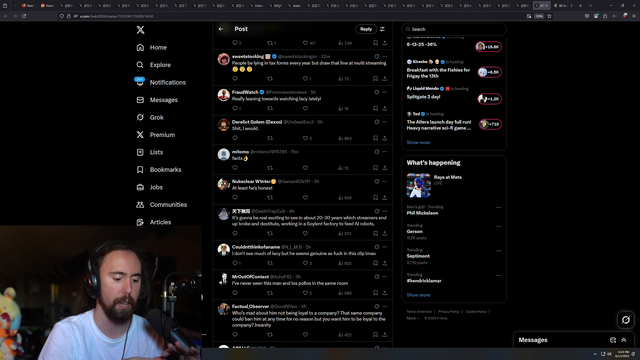Image resolution: width=640 pixels, height=360 pixels.
Task: Open more options for Phil Mickelson trend
Action: coord(498,207)
